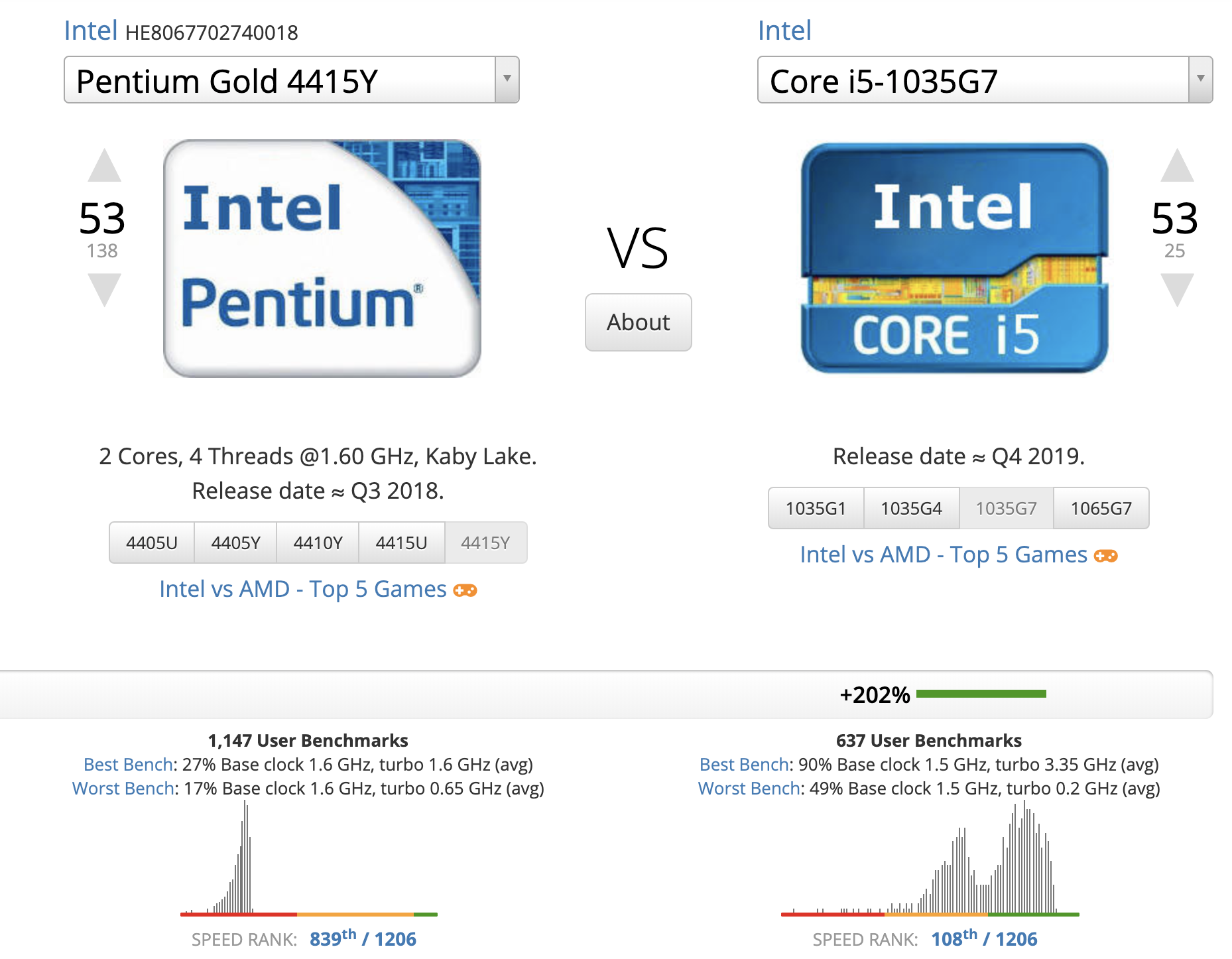Open the About button
This screenshot has height=959, width=1232.
(x=639, y=322)
